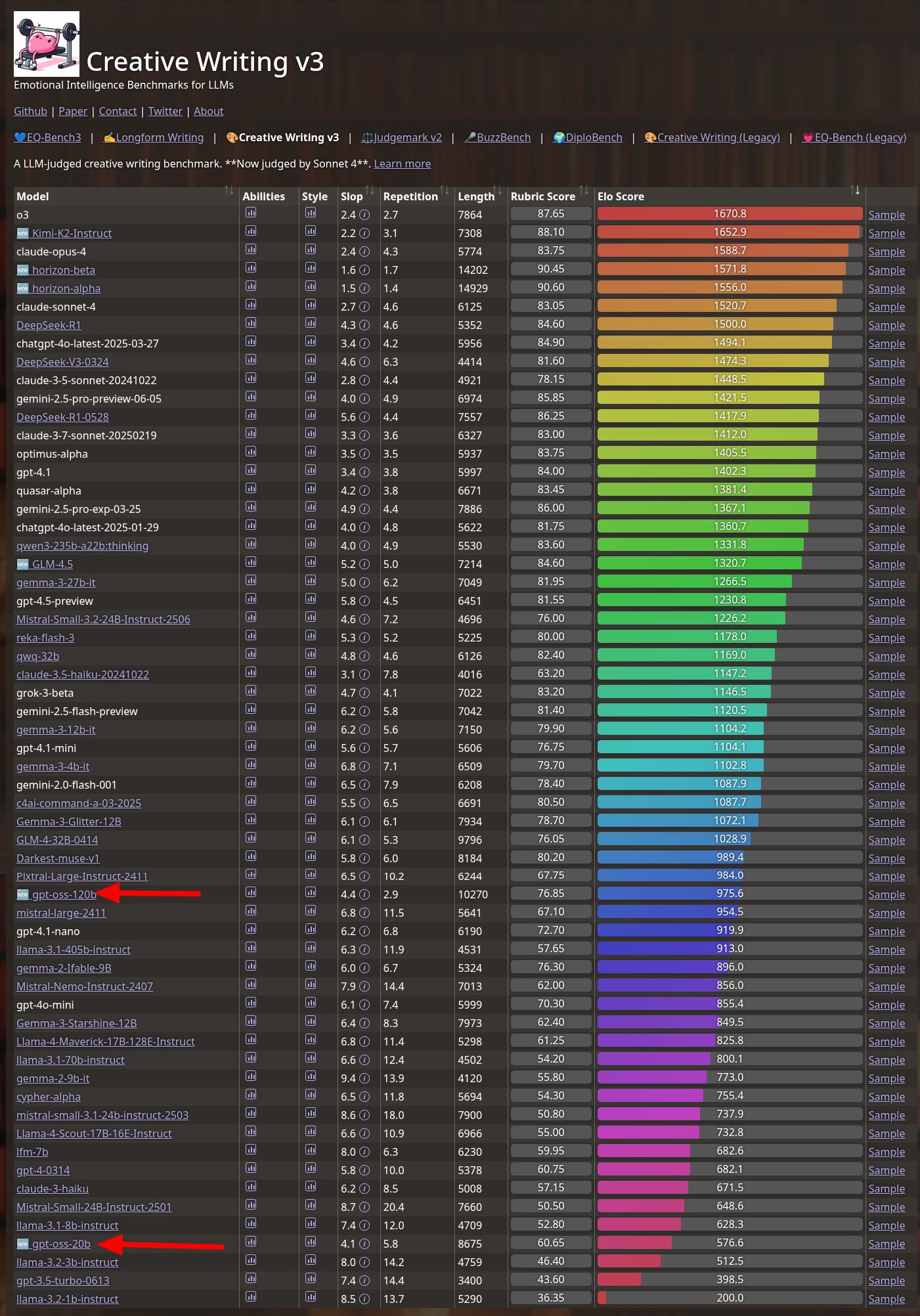920x1316 pixels.
Task: Sort by Elo Score header arrows
Action: tap(855, 190)
